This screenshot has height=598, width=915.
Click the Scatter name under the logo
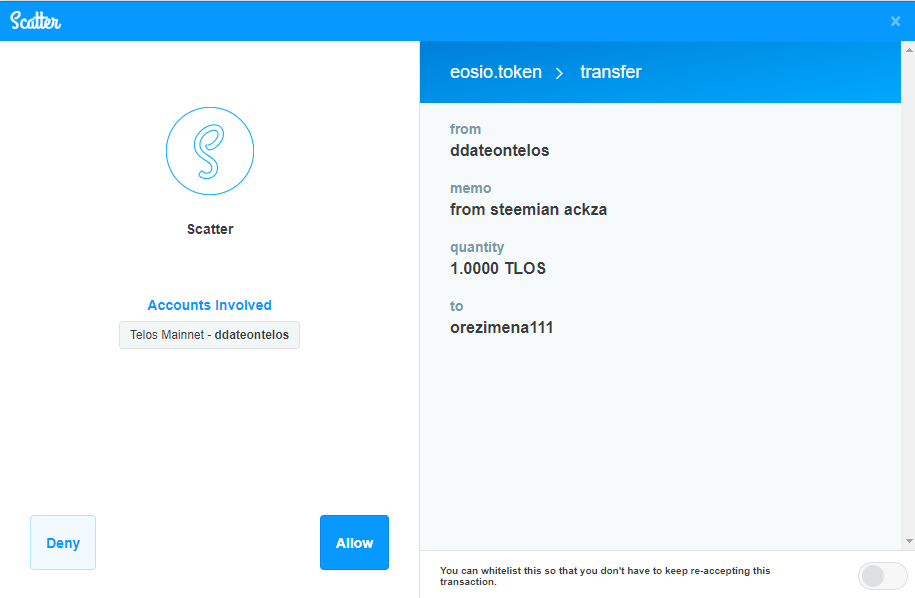click(210, 229)
